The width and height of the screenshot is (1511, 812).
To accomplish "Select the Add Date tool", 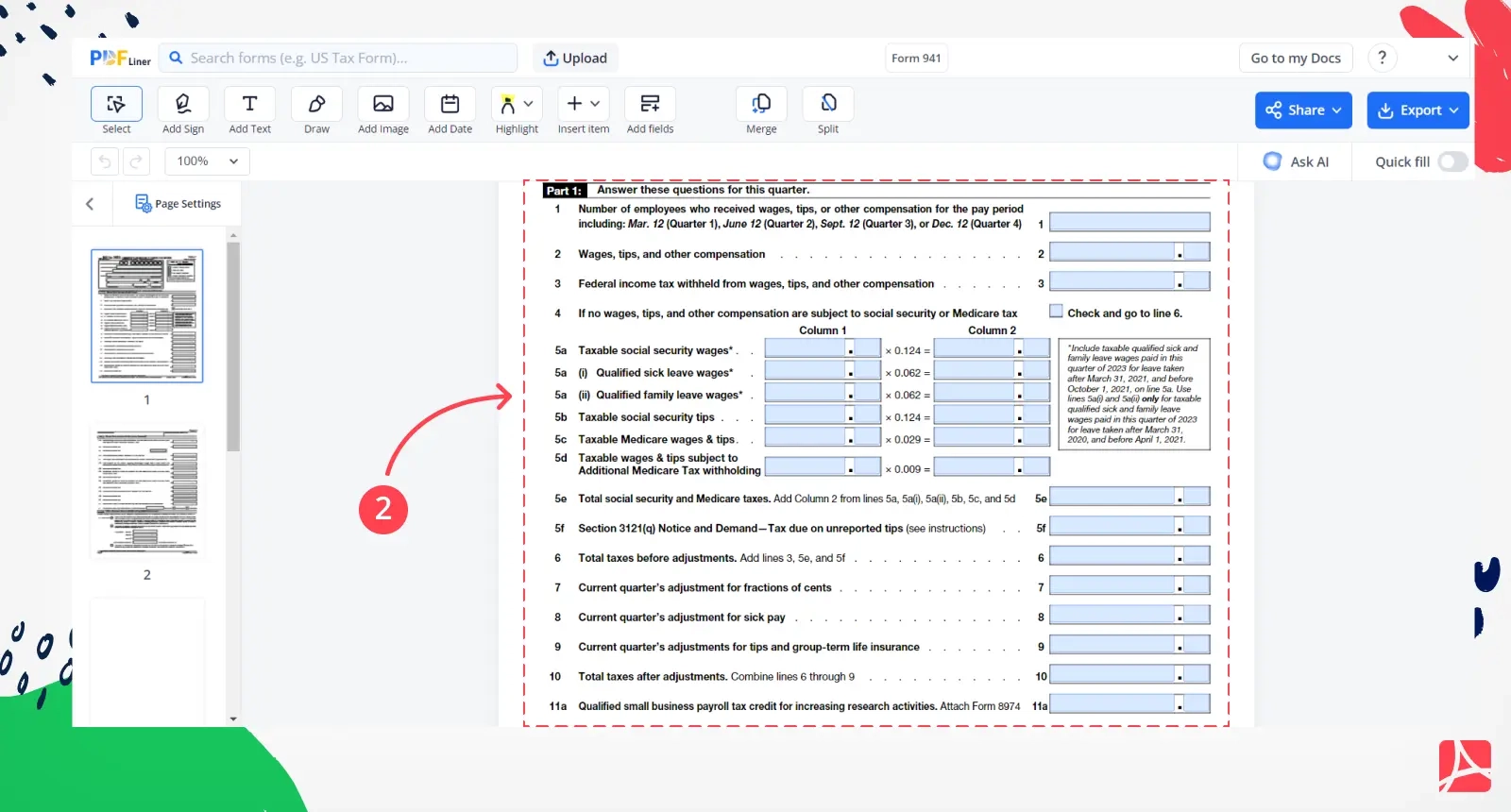I will 450,104.
